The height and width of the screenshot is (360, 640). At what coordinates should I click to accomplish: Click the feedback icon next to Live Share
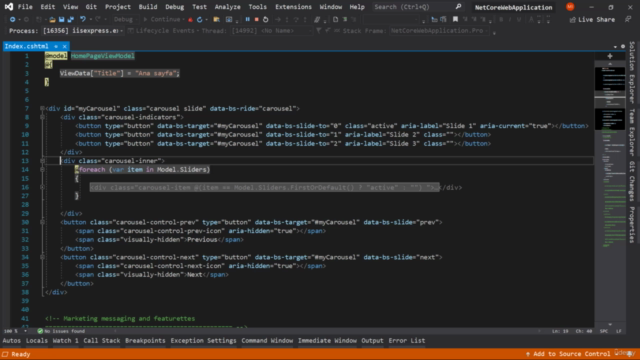[x=628, y=19]
